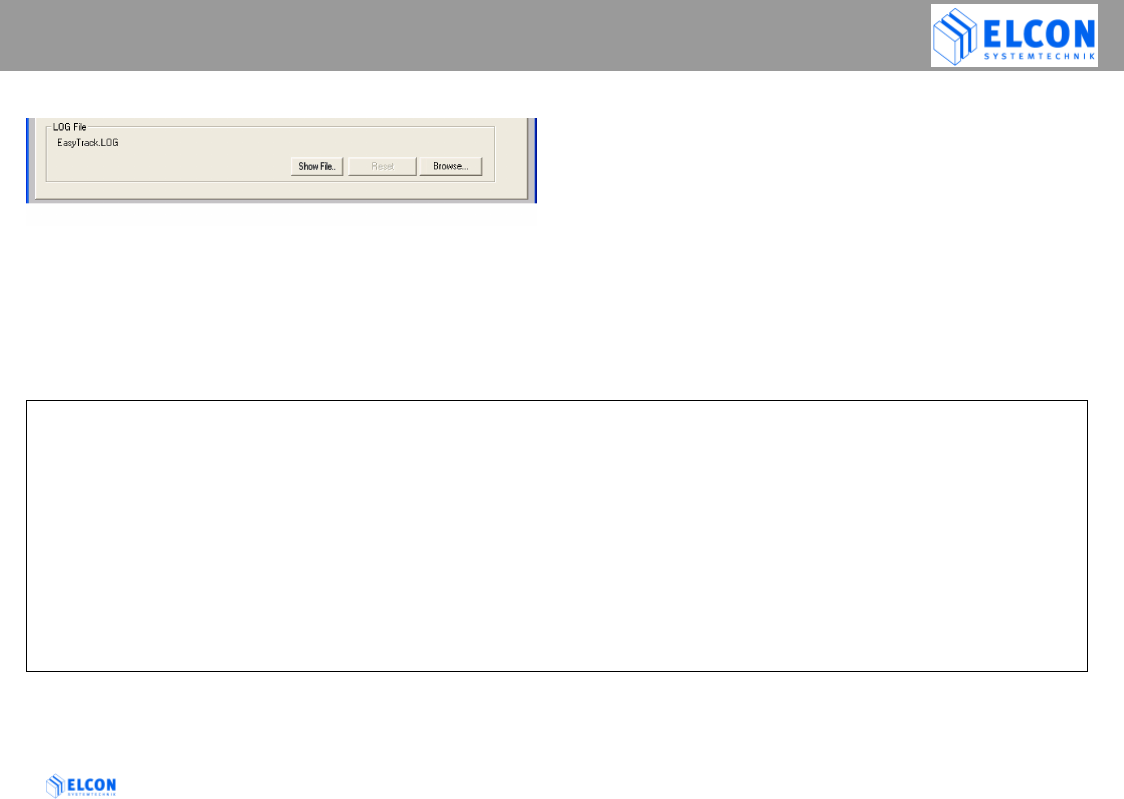The width and height of the screenshot is (1124, 799).
Task: Select the EasyTrack.LOG file name text
Action: [87, 143]
